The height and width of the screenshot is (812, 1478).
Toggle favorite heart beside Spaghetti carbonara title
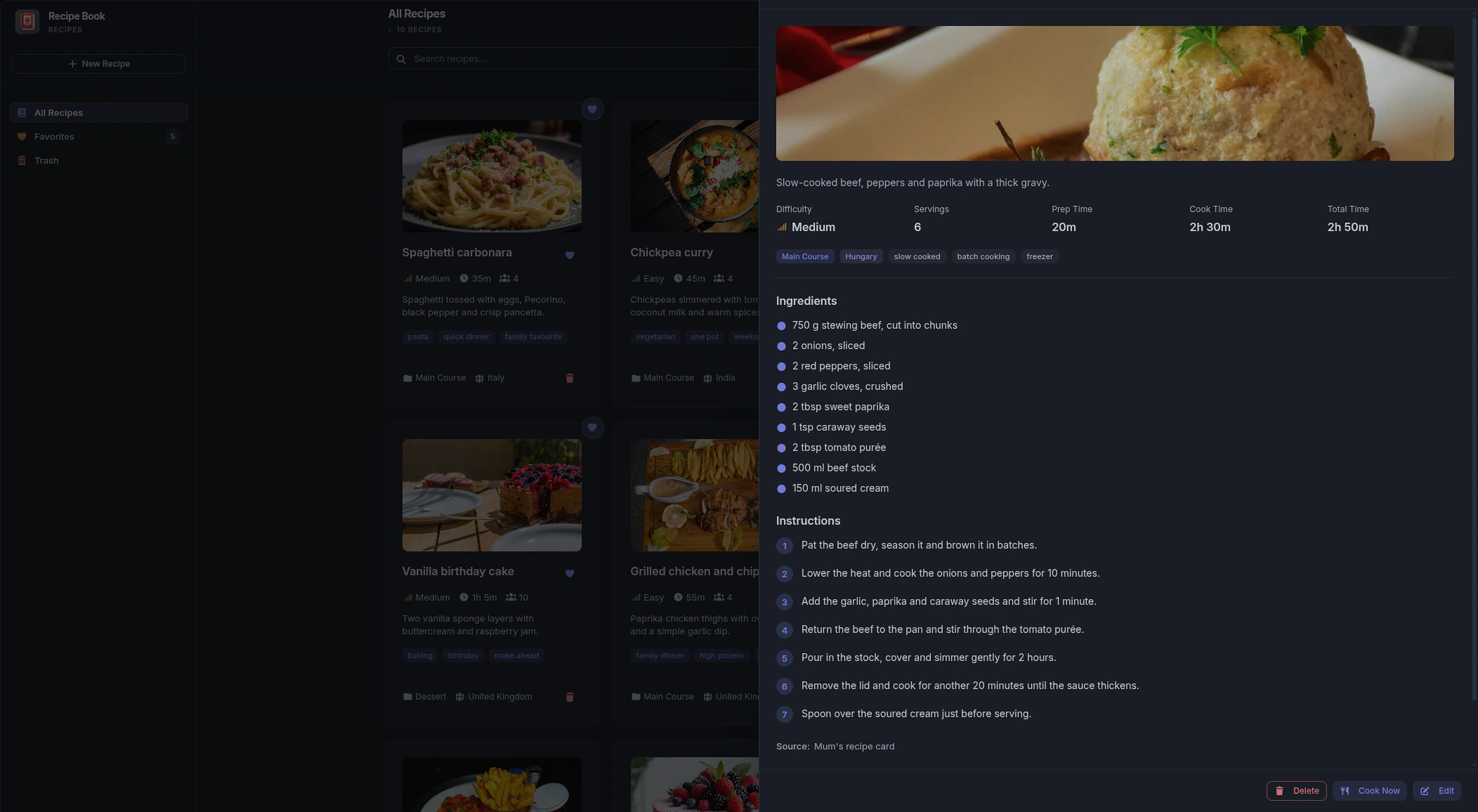pyautogui.click(x=569, y=255)
